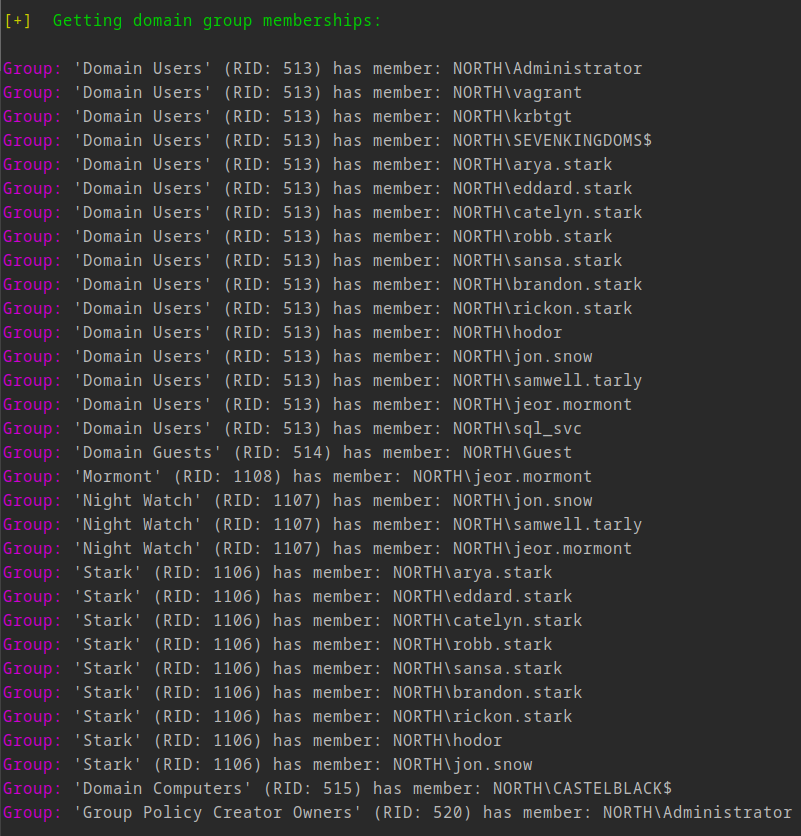Image resolution: width=801 pixels, height=836 pixels.
Task: Click the Stark group line for NORTH\catelyn.stark
Action: click(293, 621)
